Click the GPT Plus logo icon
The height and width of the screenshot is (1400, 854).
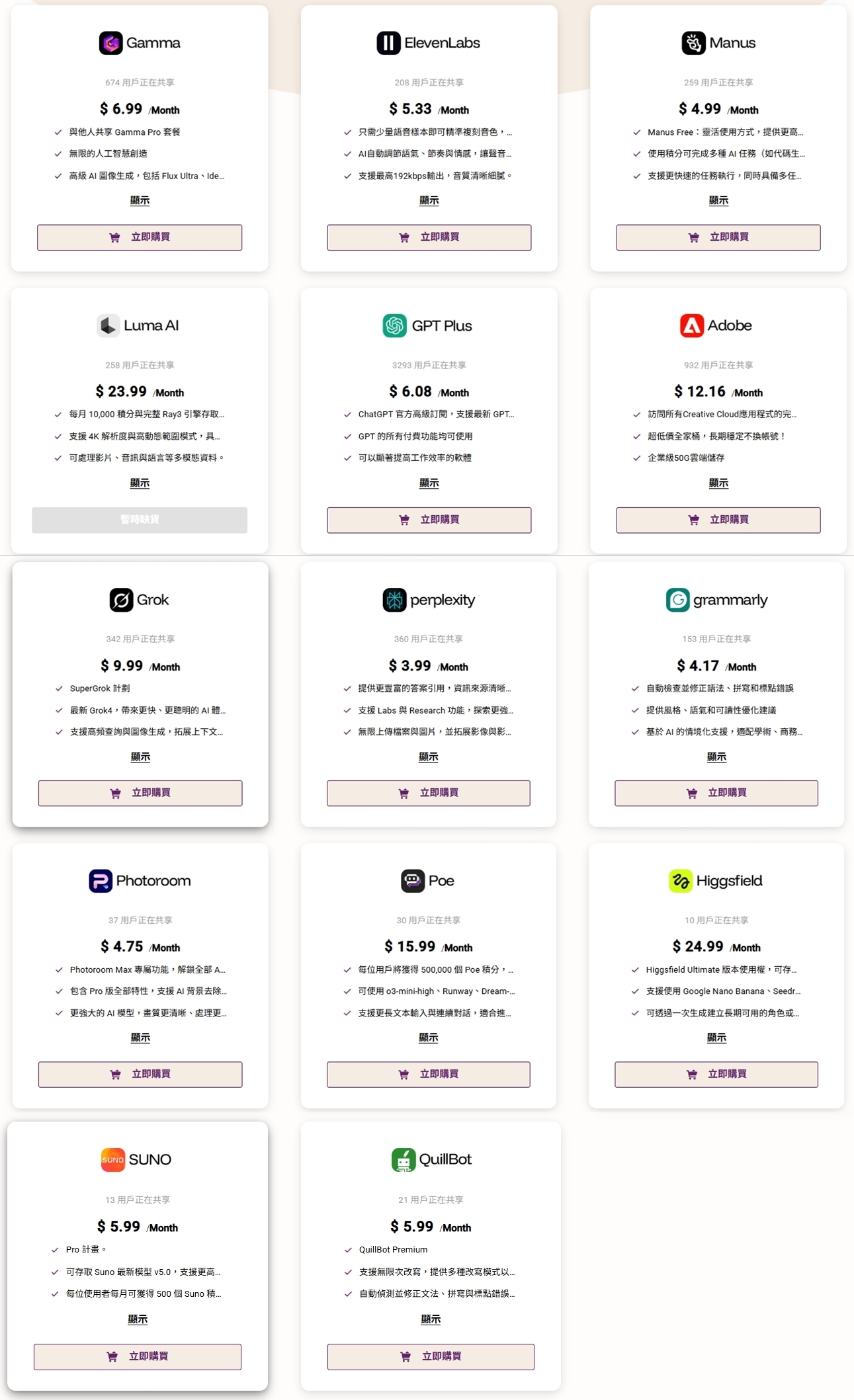tap(395, 325)
